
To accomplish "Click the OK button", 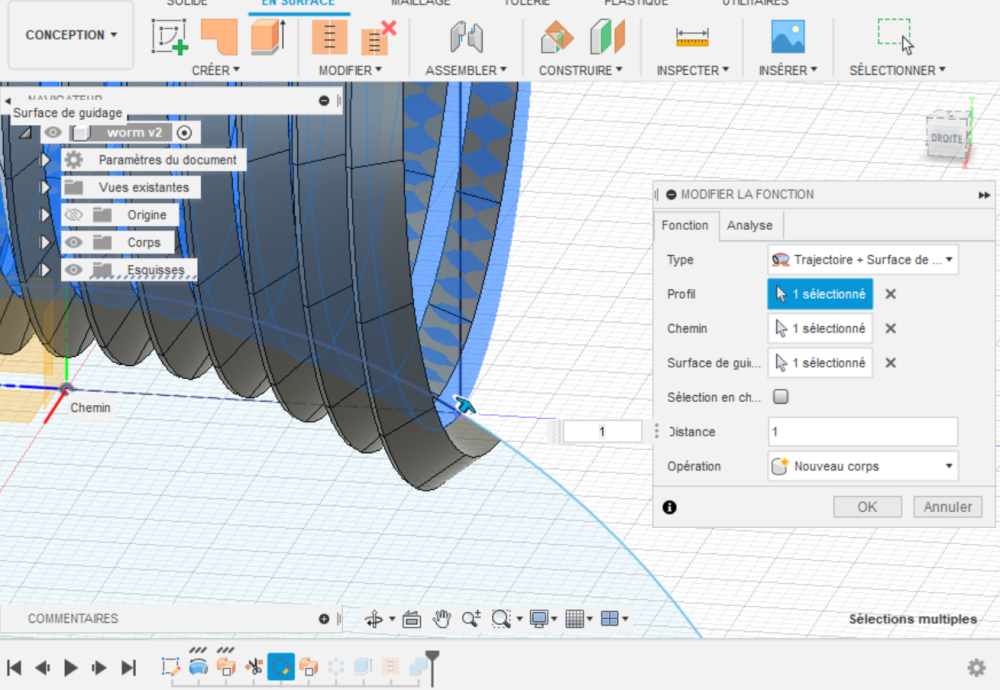I will [867, 507].
